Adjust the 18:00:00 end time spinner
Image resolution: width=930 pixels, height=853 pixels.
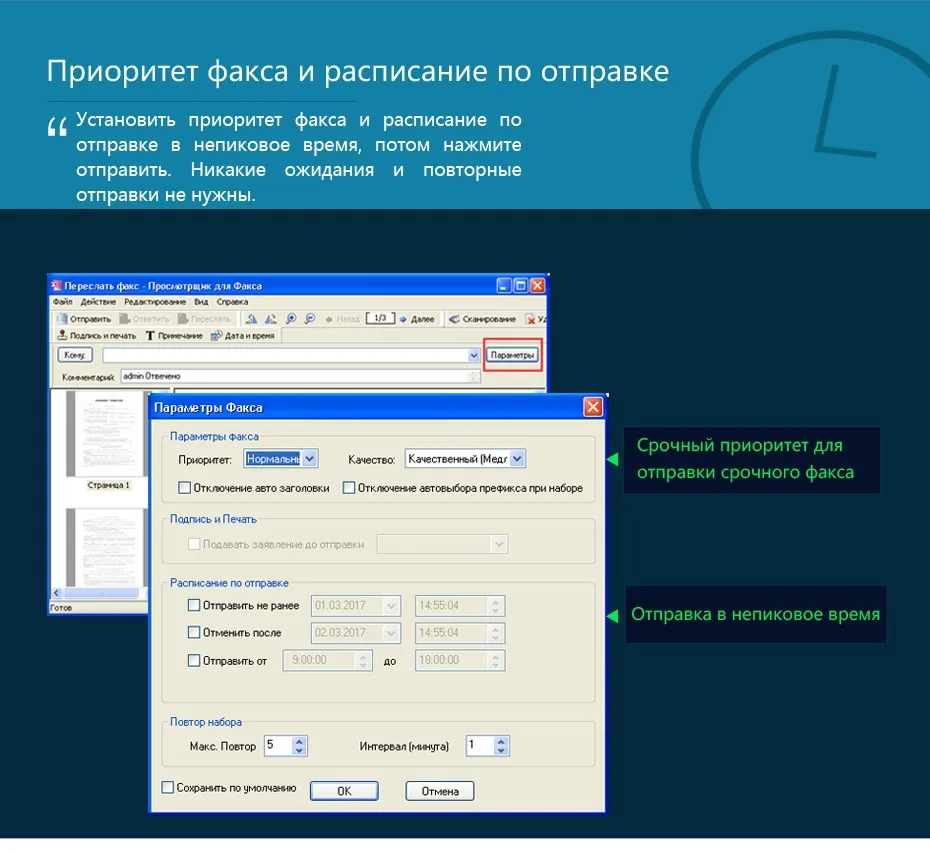click(x=496, y=660)
